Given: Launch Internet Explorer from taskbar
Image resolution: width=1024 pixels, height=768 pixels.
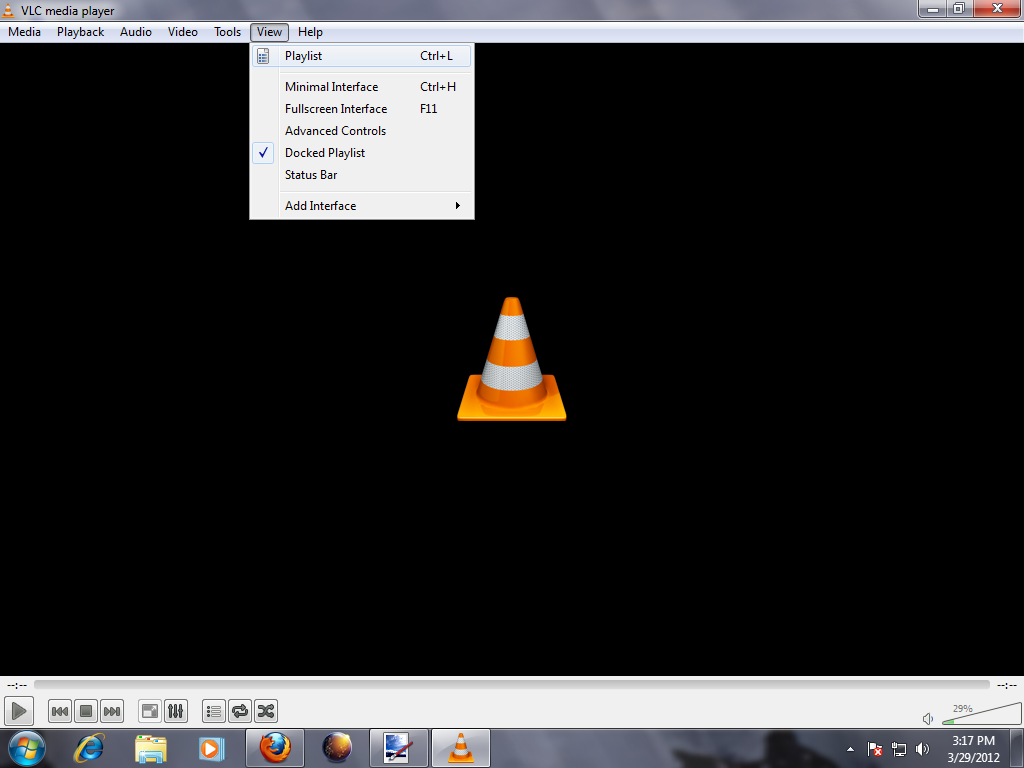Looking at the screenshot, I should [x=89, y=748].
